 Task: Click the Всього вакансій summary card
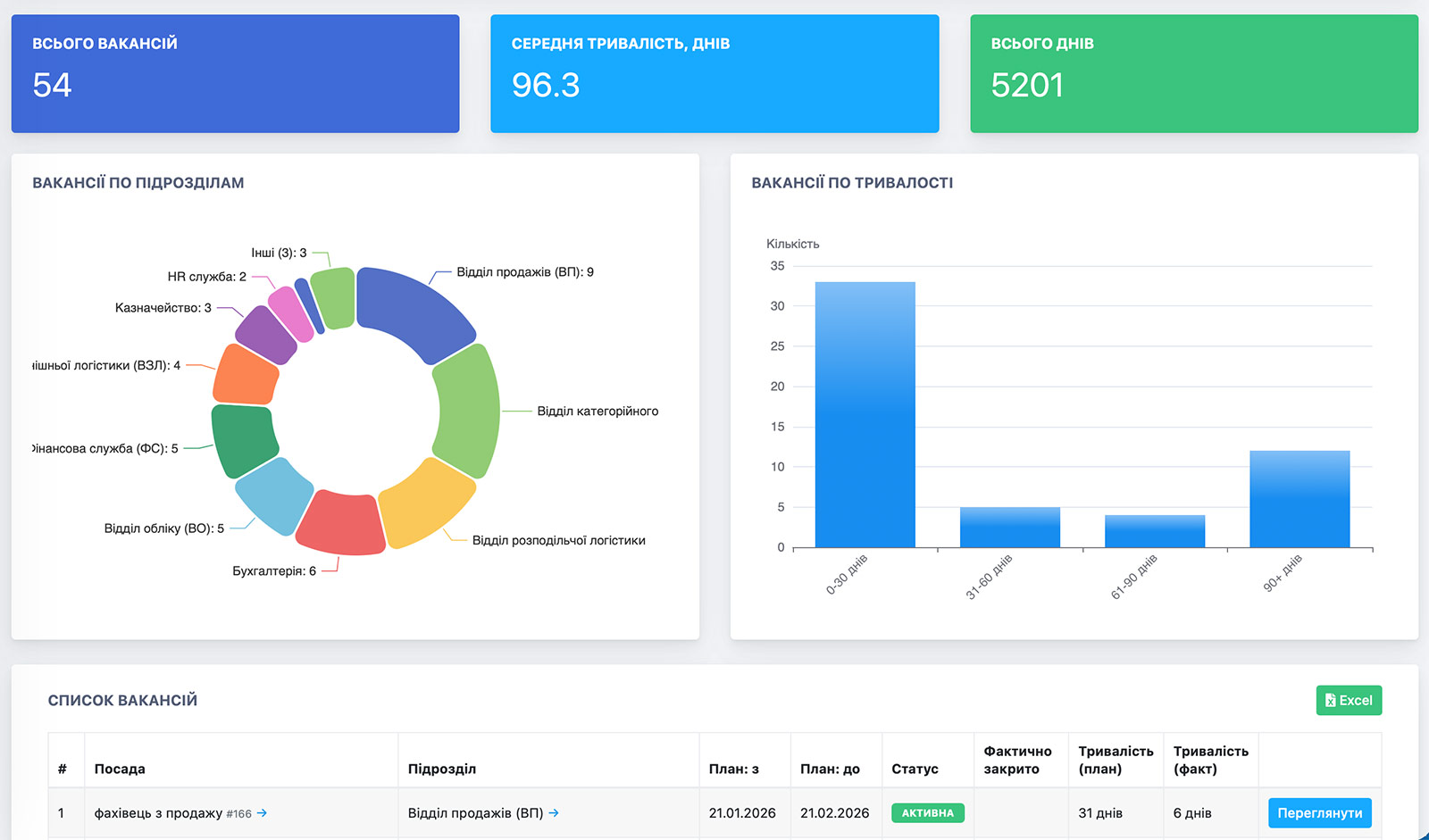coord(235,73)
